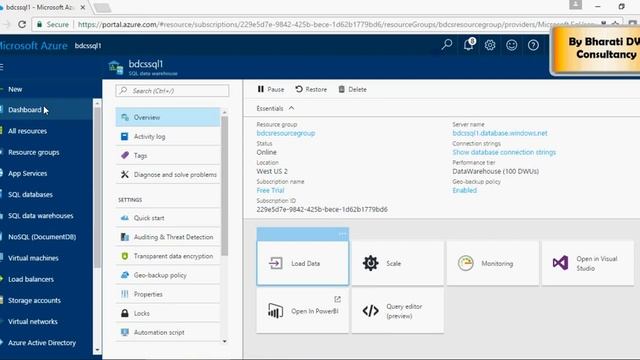The width and height of the screenshot is (640, 360).
Task: Open NoSQL (DocumentDB) in sidebar
Action: (46, 237)
